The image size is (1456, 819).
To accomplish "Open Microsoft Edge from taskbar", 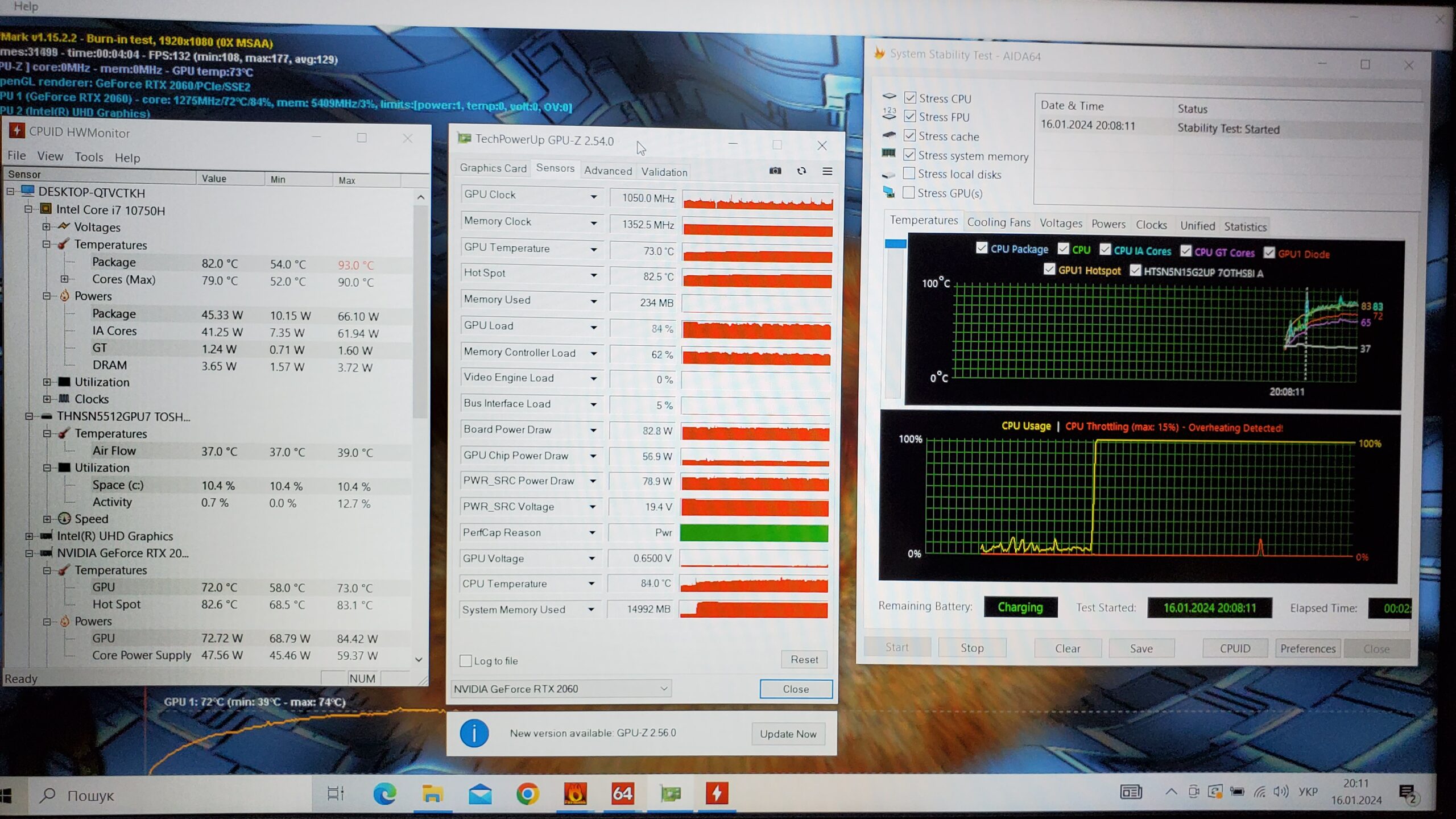I will coord(384,793).
